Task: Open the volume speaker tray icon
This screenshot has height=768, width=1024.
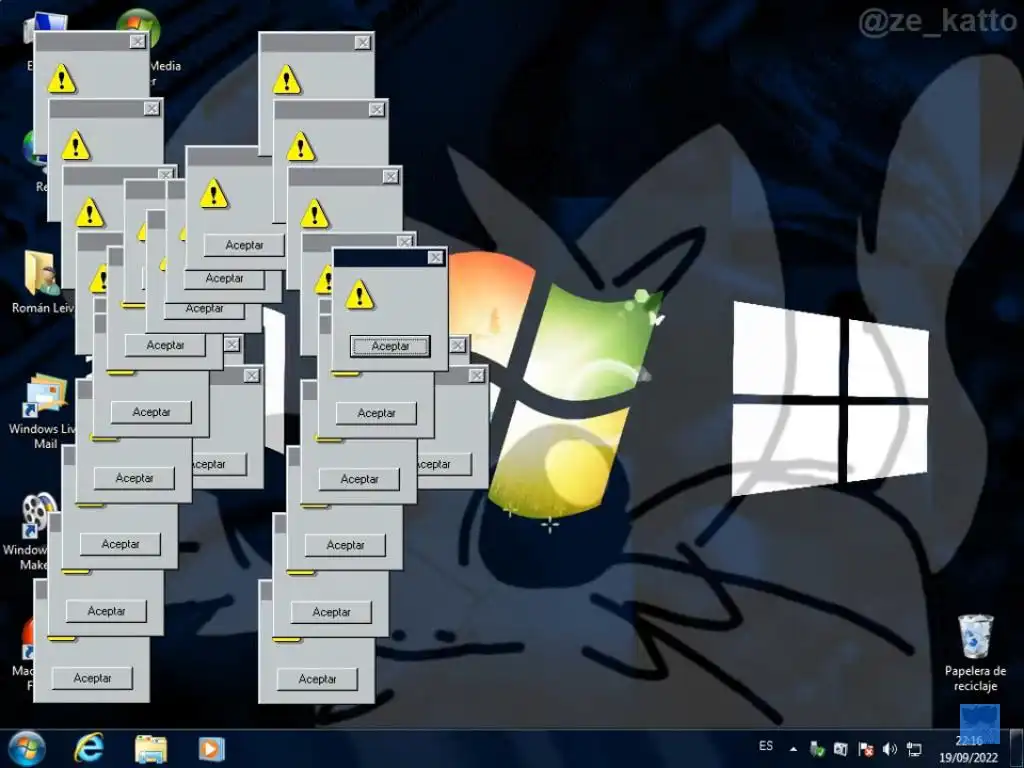Action: click(889, 749)
